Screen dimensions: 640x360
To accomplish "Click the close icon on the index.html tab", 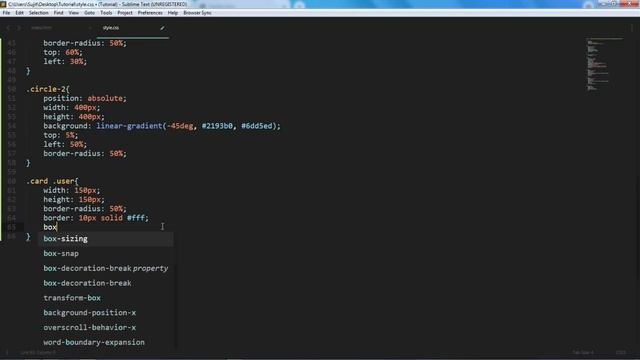I will (x=90, y=28).
